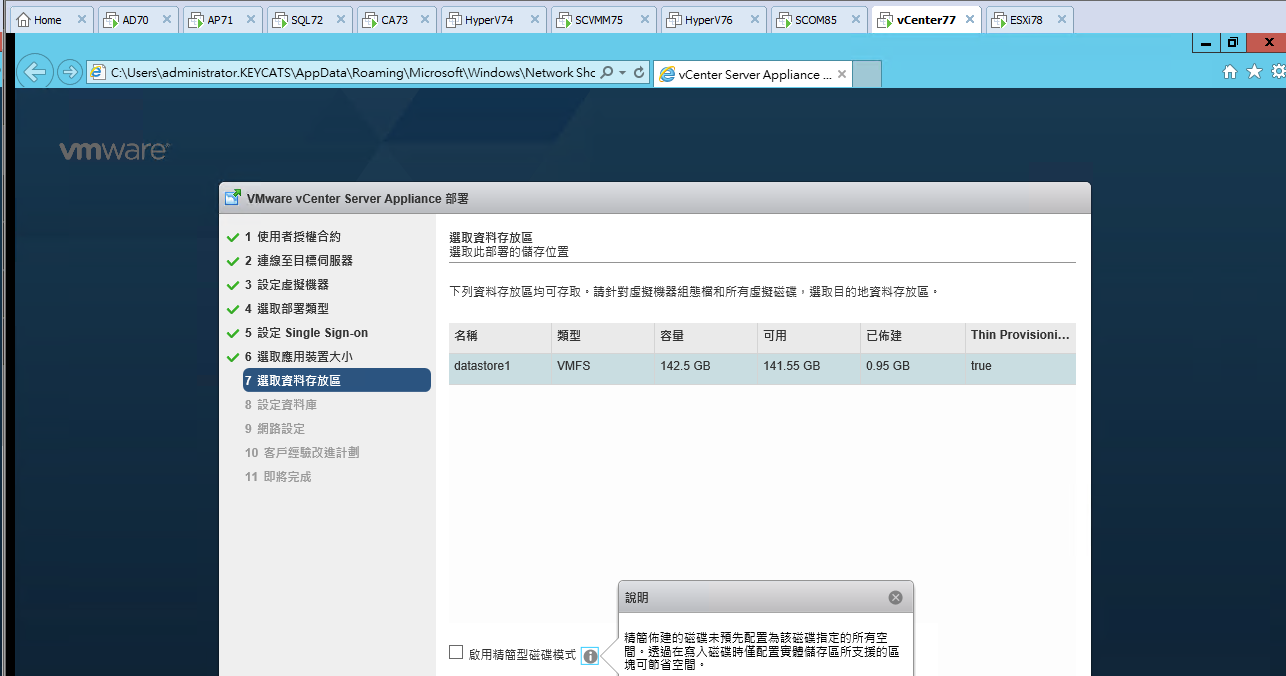Screen dimensions: 1286x676
Task: Click the deployment wizard title bar icon
Action: pos(232,198)
